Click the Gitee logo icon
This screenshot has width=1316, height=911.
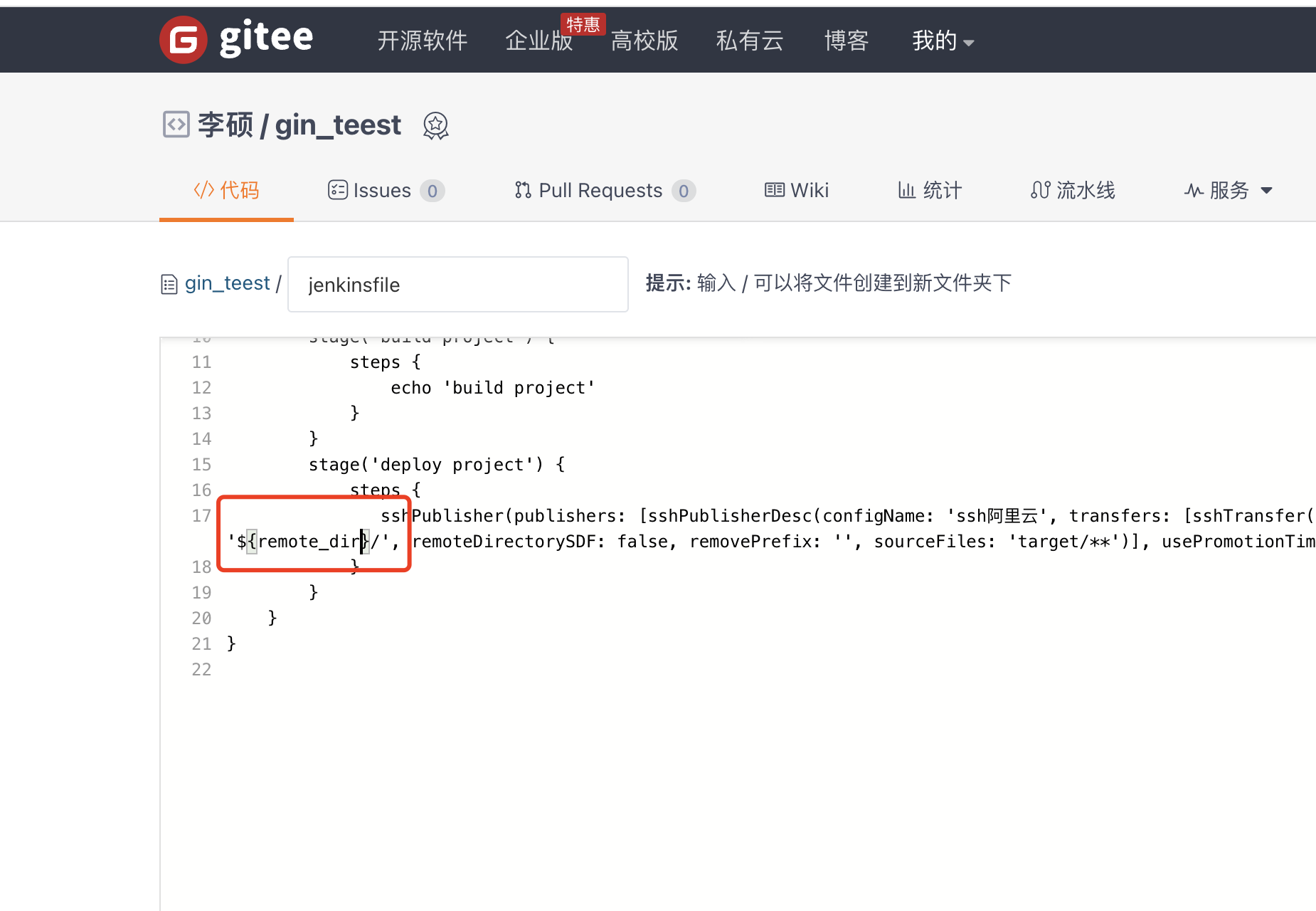pyautogui.click(x=184, y=40)
